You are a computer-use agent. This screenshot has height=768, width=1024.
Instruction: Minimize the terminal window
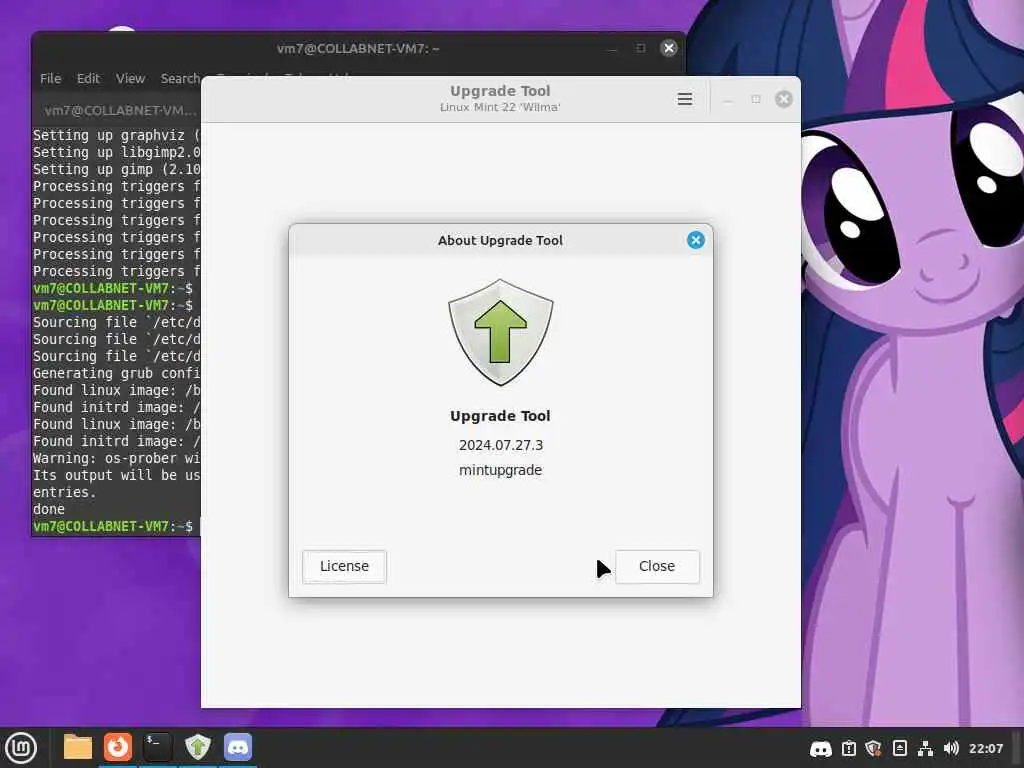613,48
